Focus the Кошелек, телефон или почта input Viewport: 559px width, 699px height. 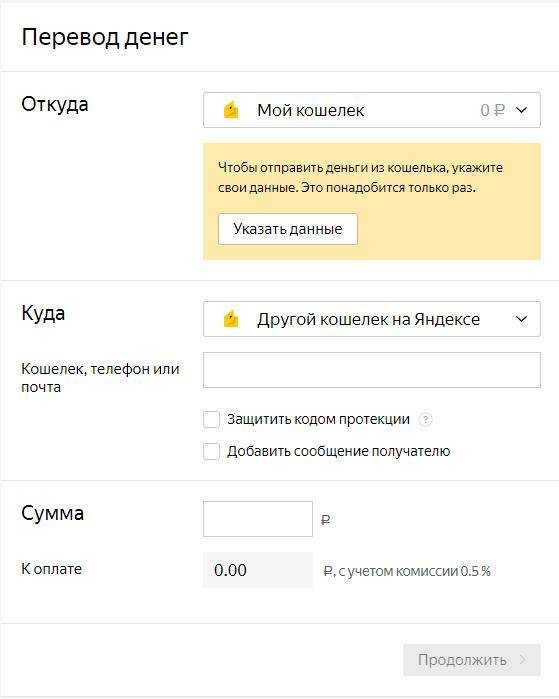coord(372,370)
